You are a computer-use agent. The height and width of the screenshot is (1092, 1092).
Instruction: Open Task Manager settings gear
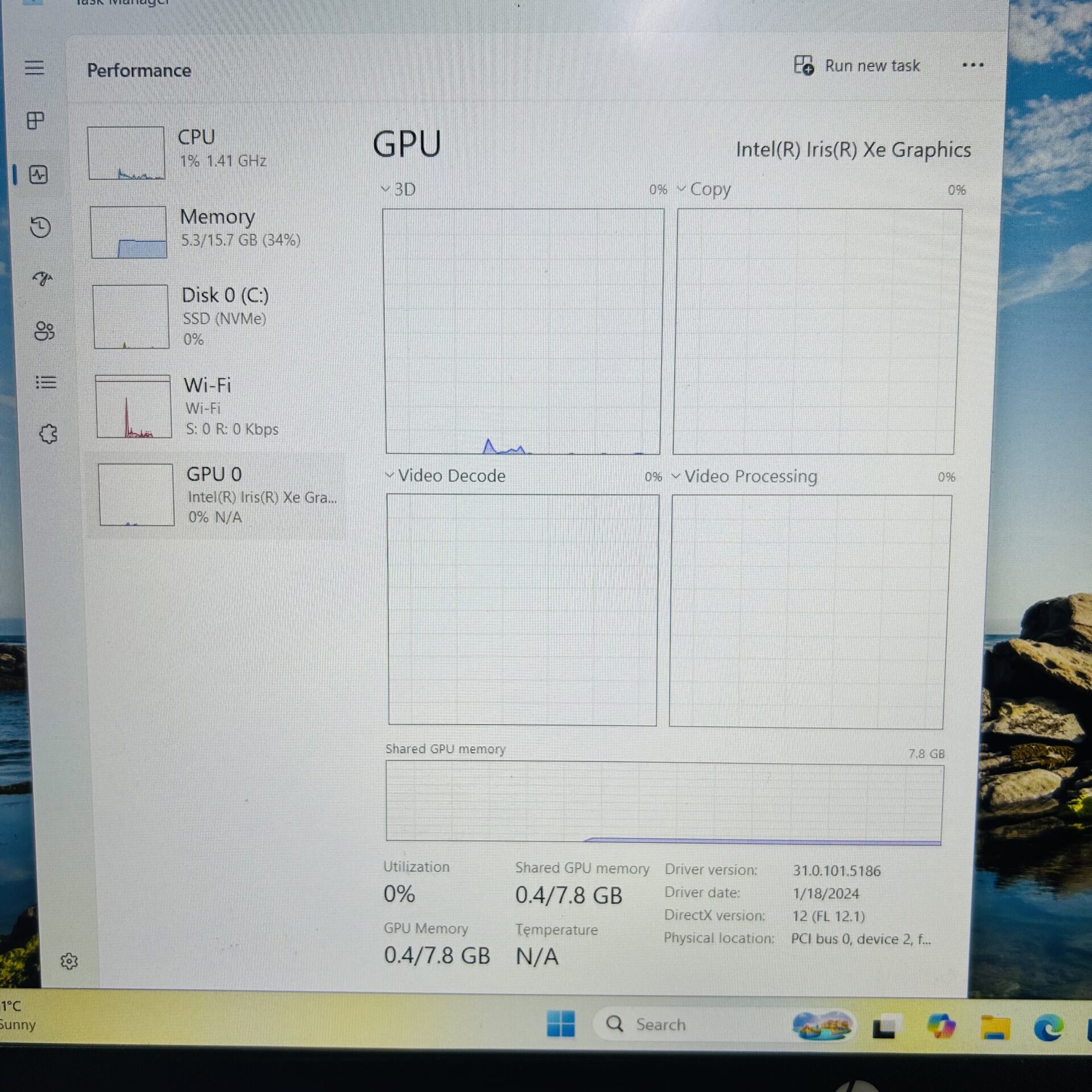click(x=69, y=961)
